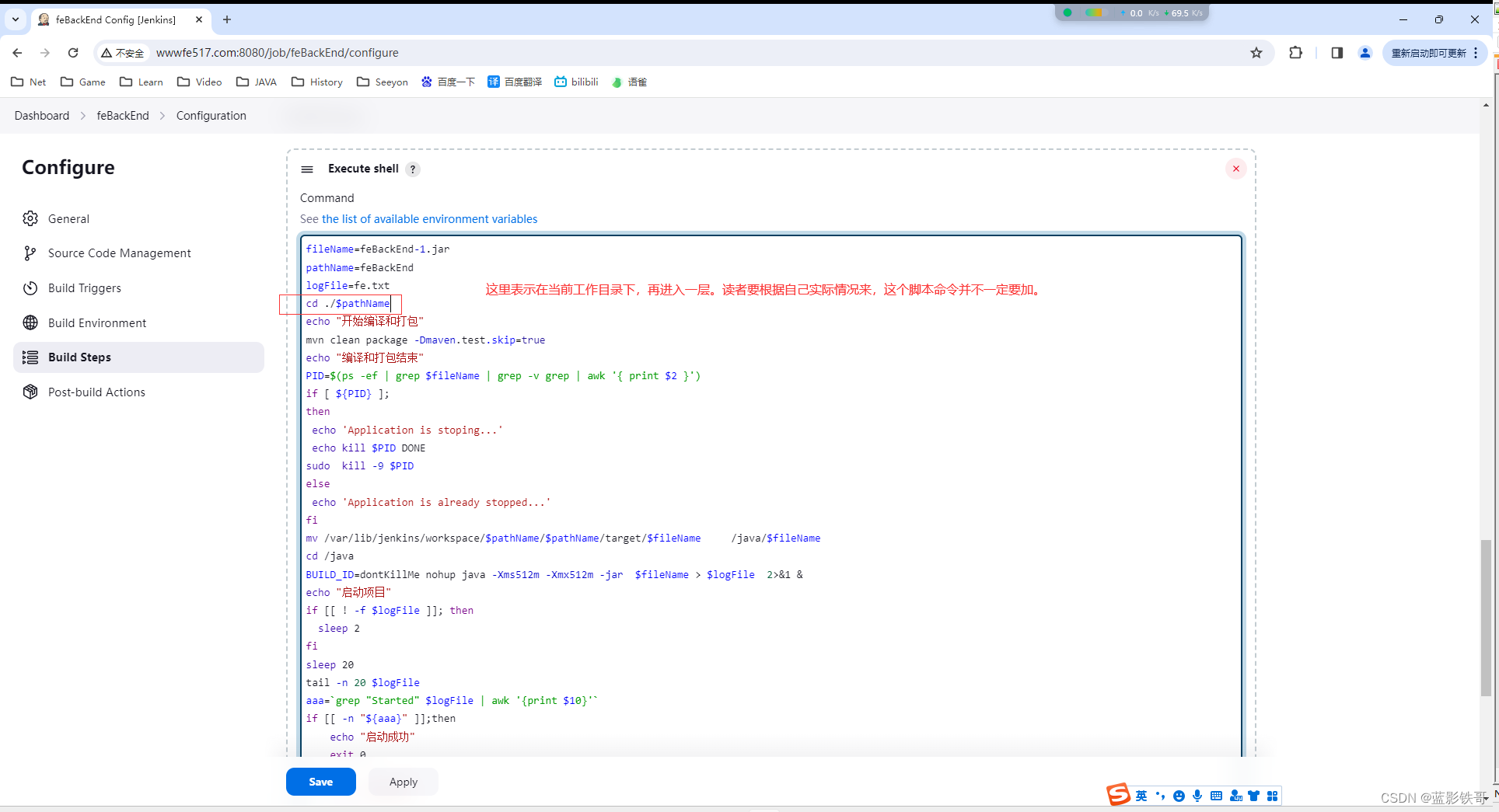Click the restart-to-update Chrome button

point(1434,53)
